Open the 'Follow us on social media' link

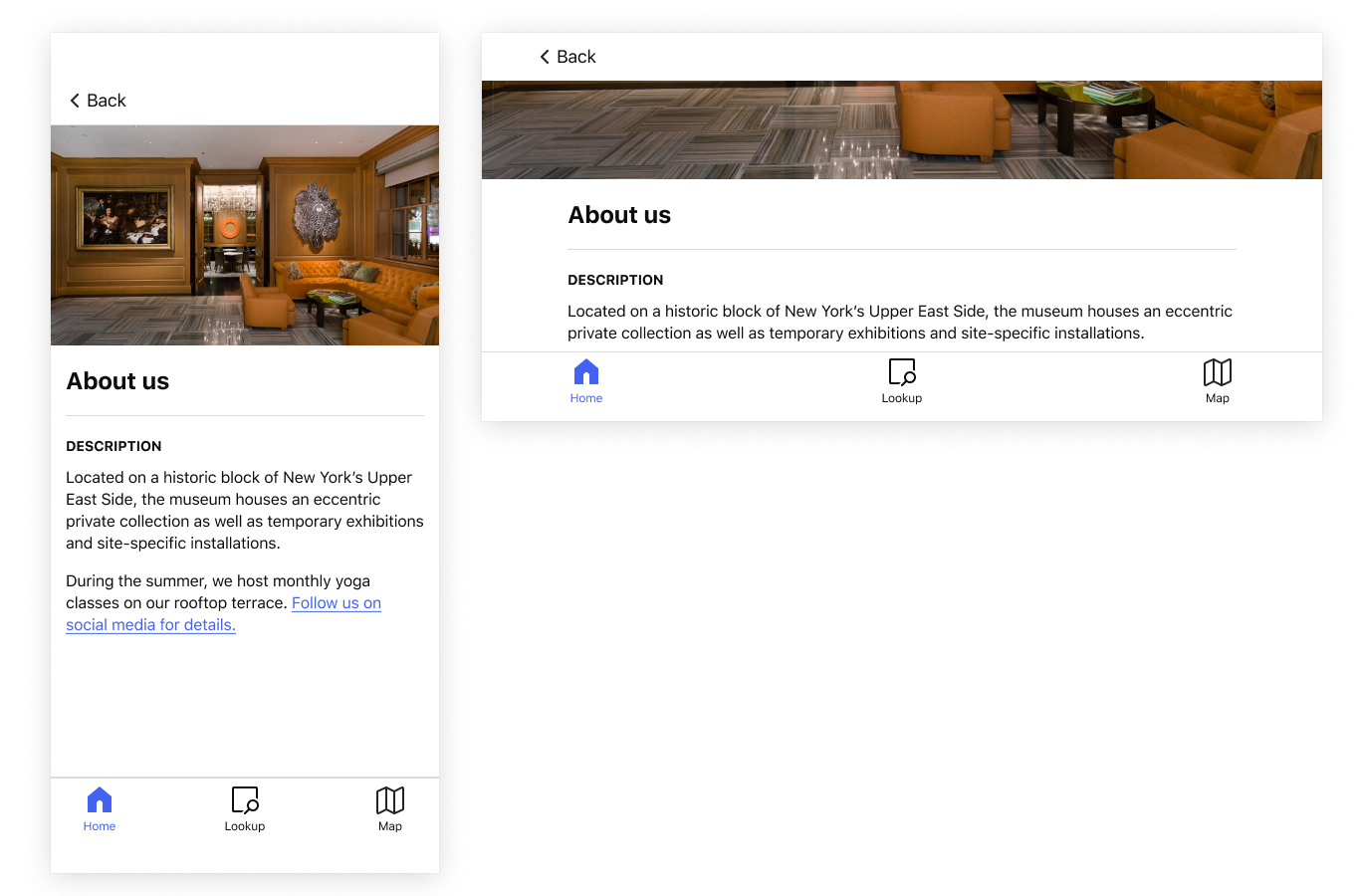tap(224, 614)
